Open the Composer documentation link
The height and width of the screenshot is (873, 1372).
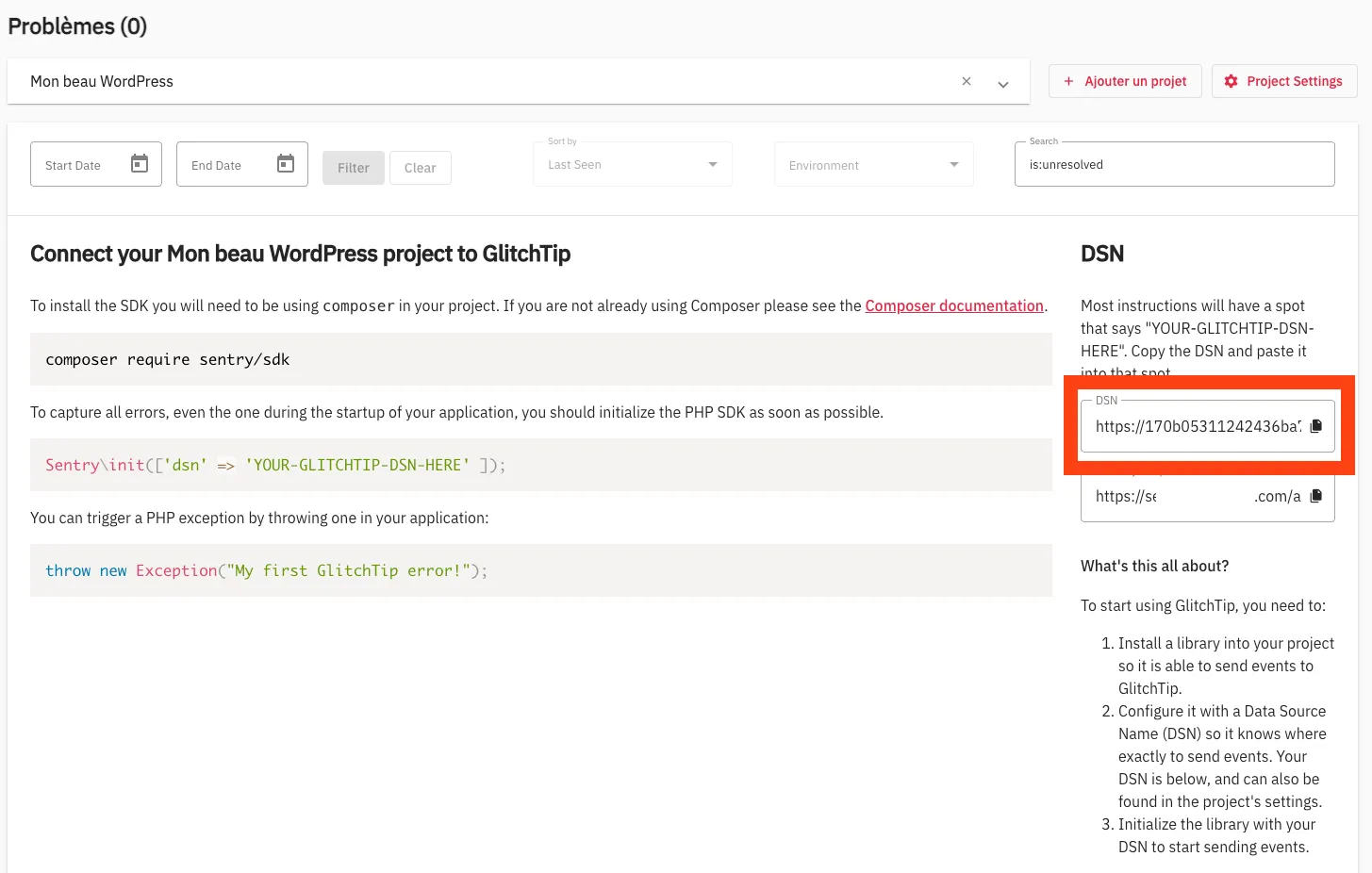tap(954, 305)
